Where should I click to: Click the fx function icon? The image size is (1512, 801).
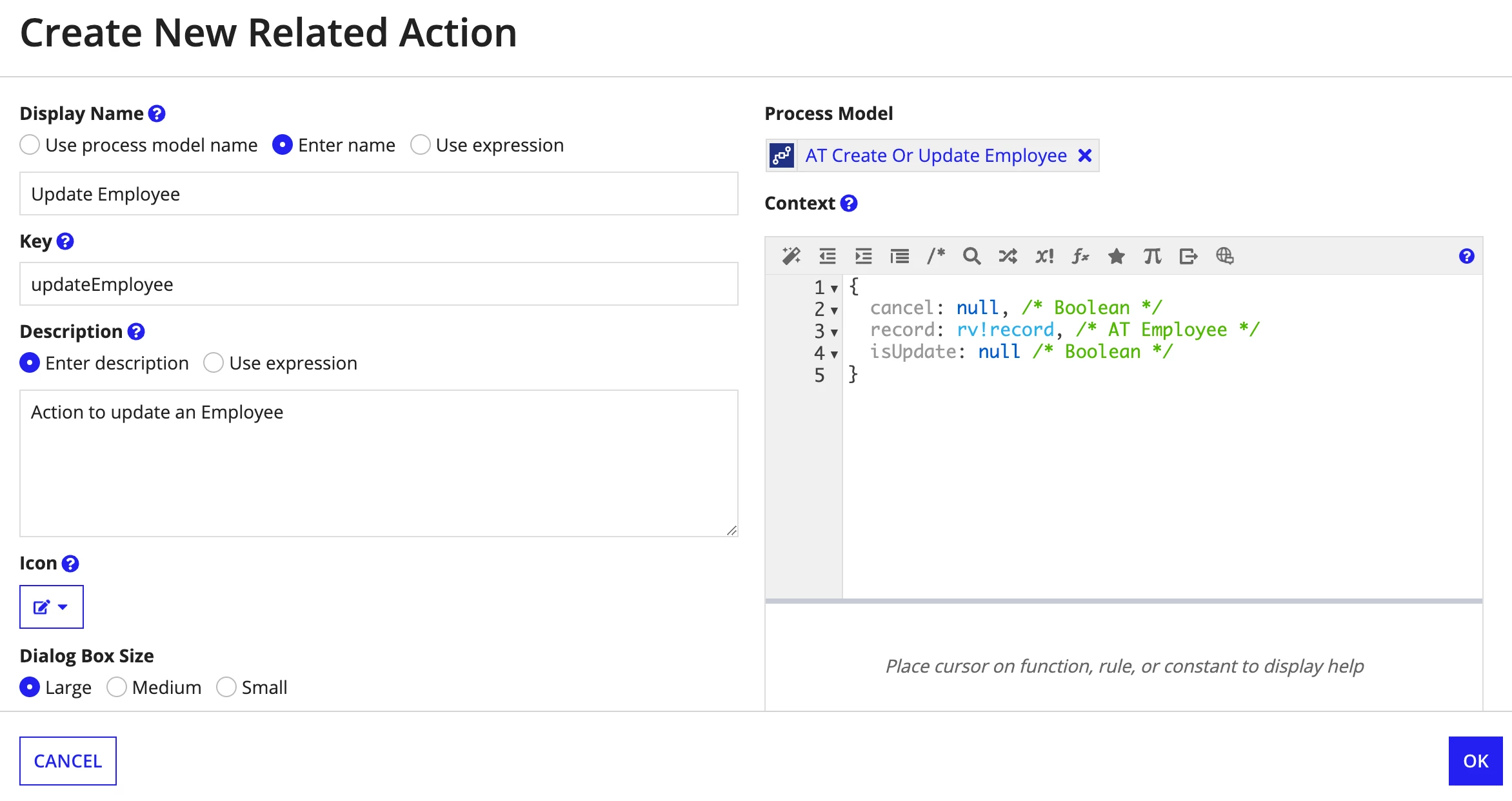click(1080, 256)
